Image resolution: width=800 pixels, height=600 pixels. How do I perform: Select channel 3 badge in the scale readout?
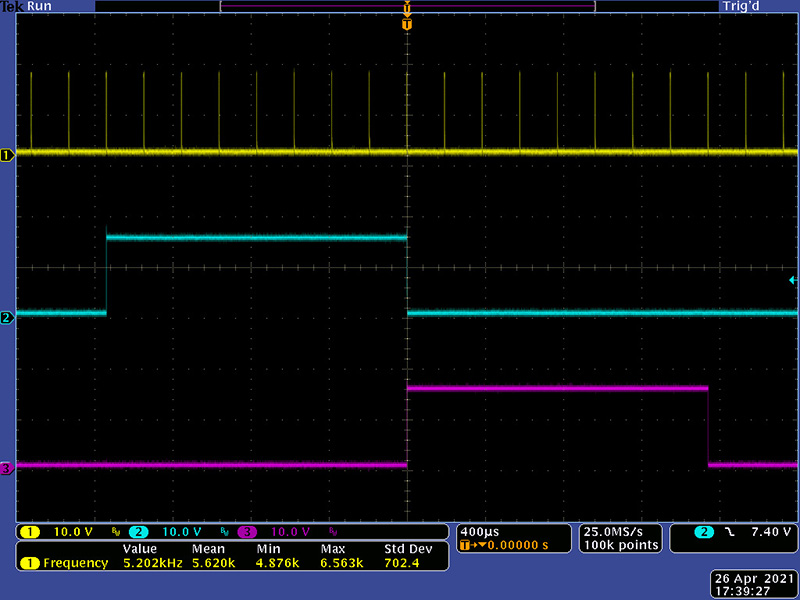point(246,531)
